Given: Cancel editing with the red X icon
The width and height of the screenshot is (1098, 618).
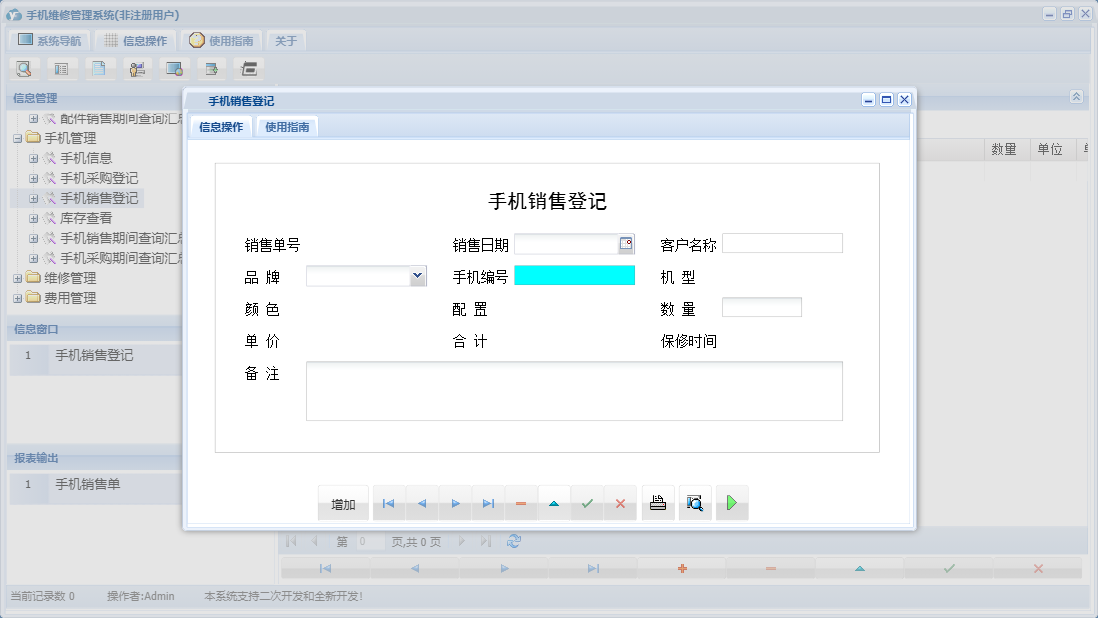Looking at the screenshot, I should coord(620,504).
